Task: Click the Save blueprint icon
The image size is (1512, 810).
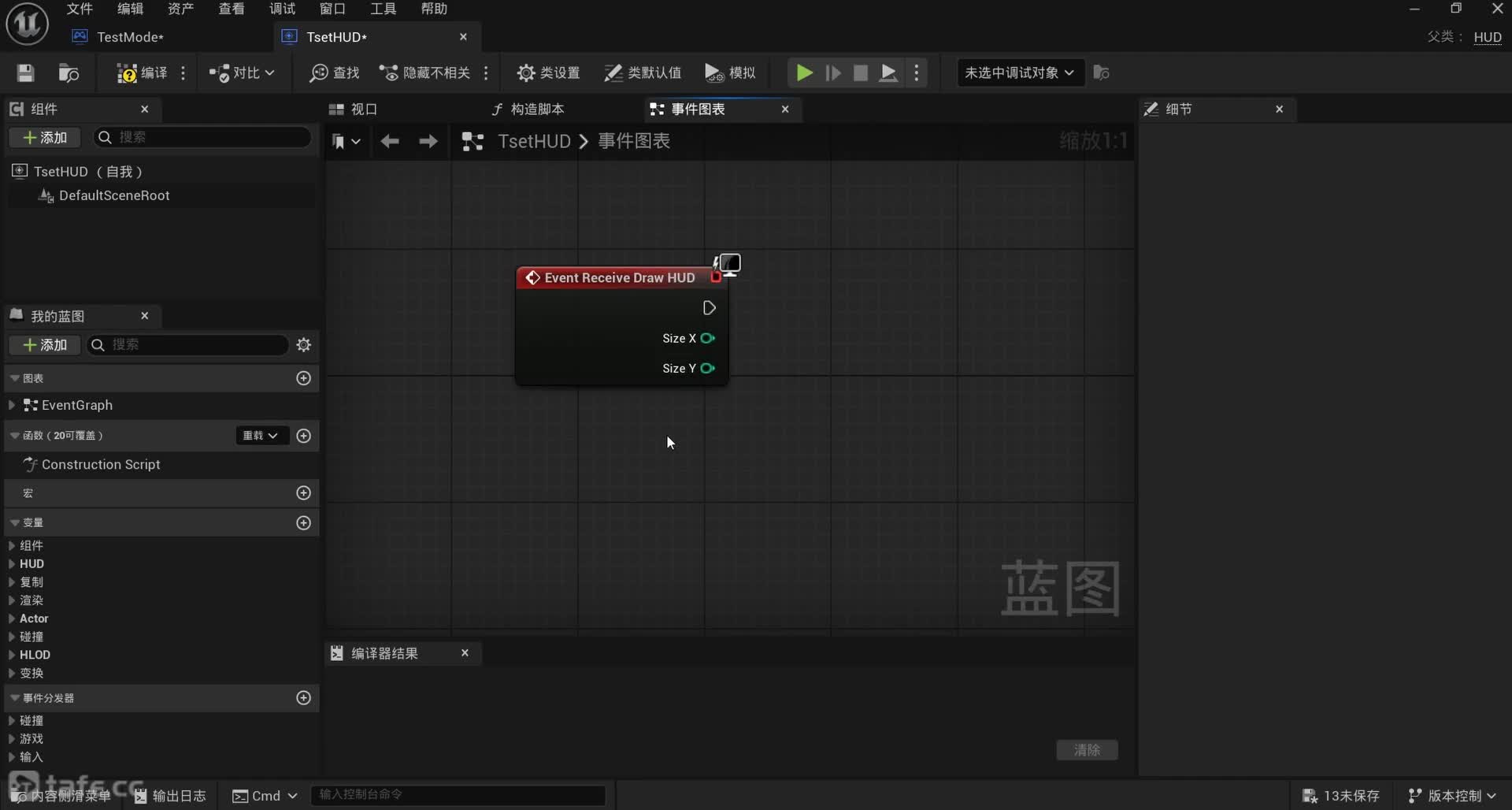Action: pyautogui.click(x=26, y=73)
